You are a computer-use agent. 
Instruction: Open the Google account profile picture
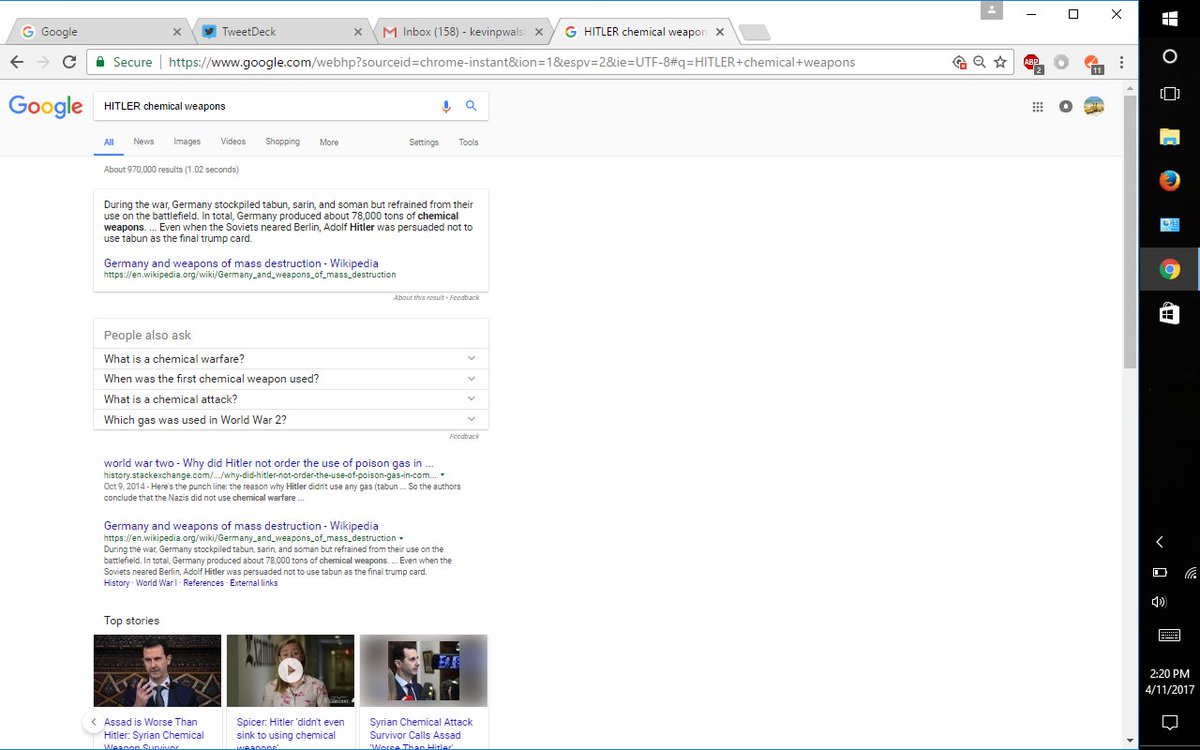pos(1094,106)
